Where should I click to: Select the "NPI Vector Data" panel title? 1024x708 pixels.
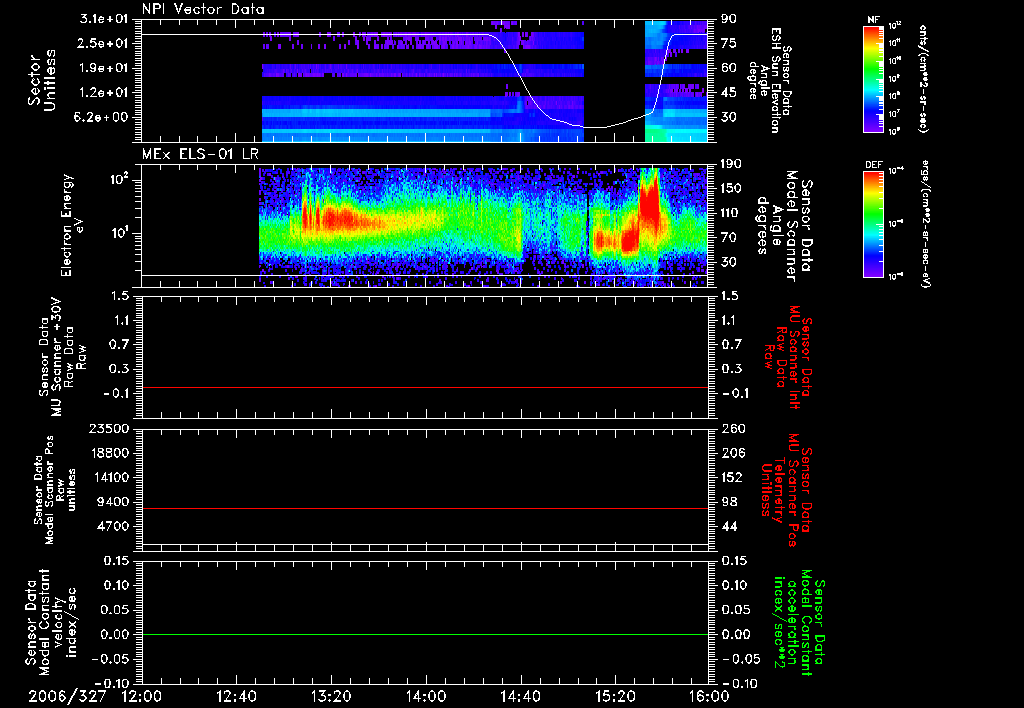[203, 9]
